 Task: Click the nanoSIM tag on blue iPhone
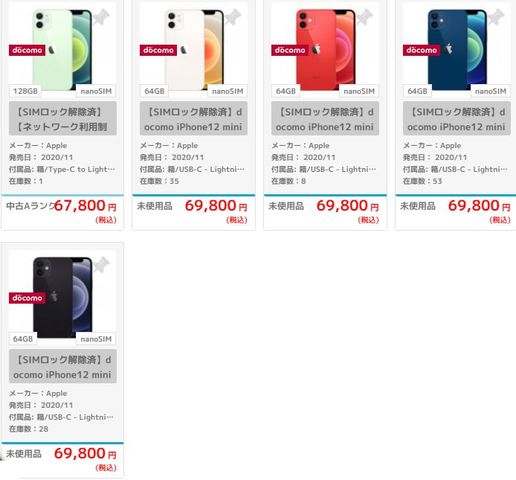pyautogui.click(x=490, y=91)
